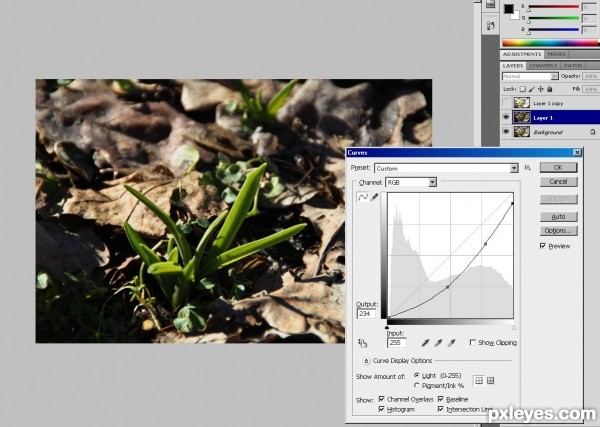600x427 pixels.
Task: Click the upper curve control point
Action: click(485, 244)
